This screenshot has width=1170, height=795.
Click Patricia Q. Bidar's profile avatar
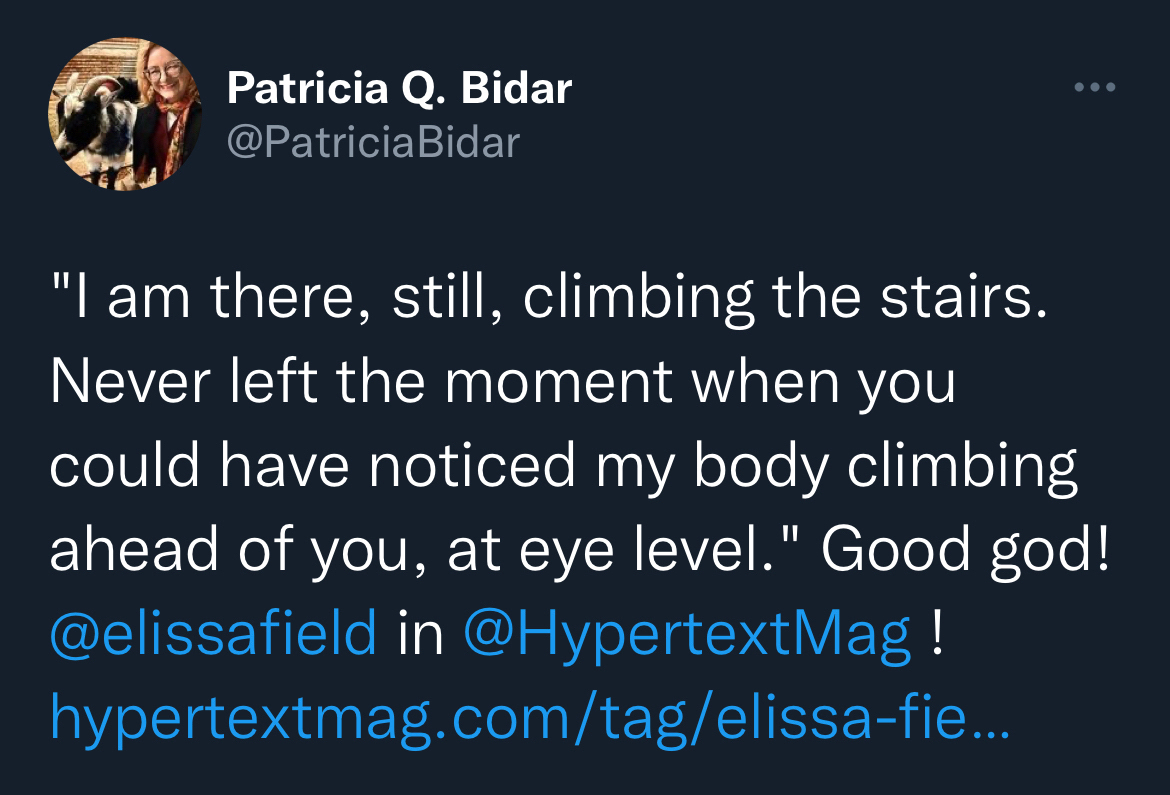(125, 115)
